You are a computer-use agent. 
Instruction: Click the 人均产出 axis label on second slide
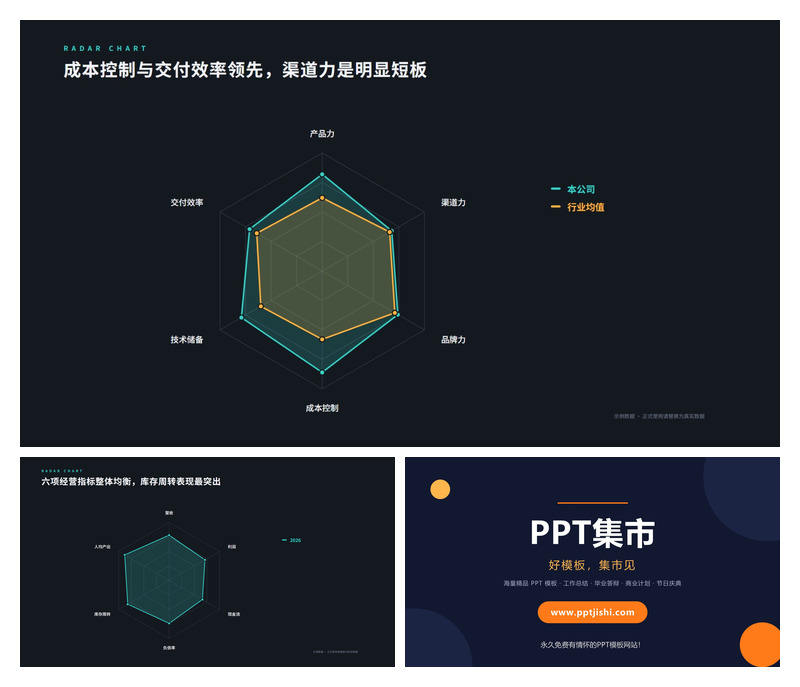click(x=102, y=547)
